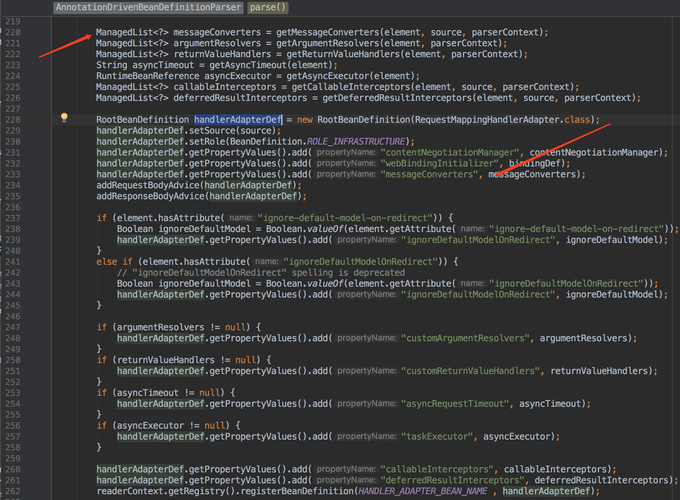Click HANDLER_ADAPTER_BEAN_NAME constant
This screenshot has width=680, height=500.
click(422, 491)
